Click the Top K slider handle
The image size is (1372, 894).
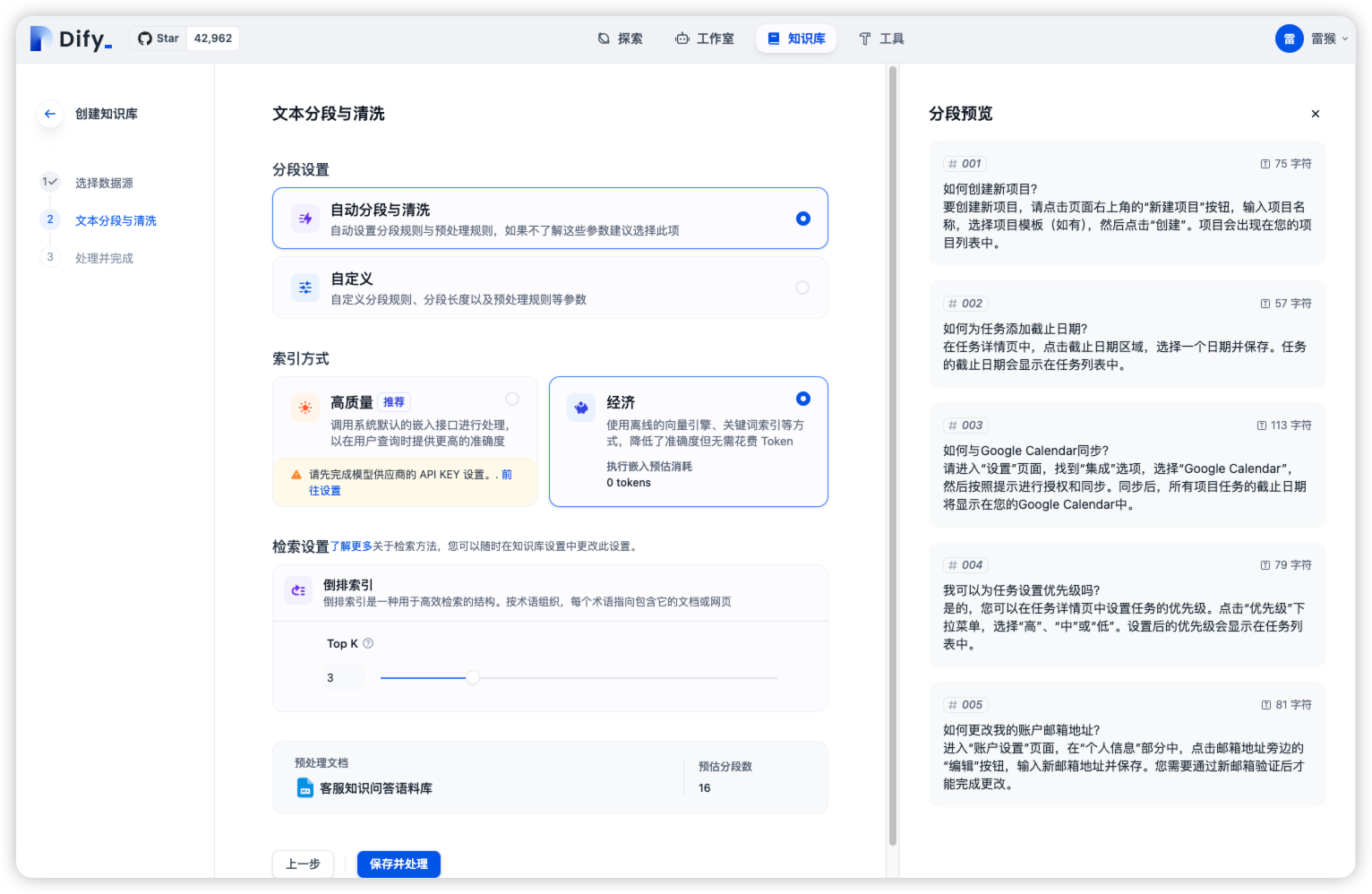[473, 678]
